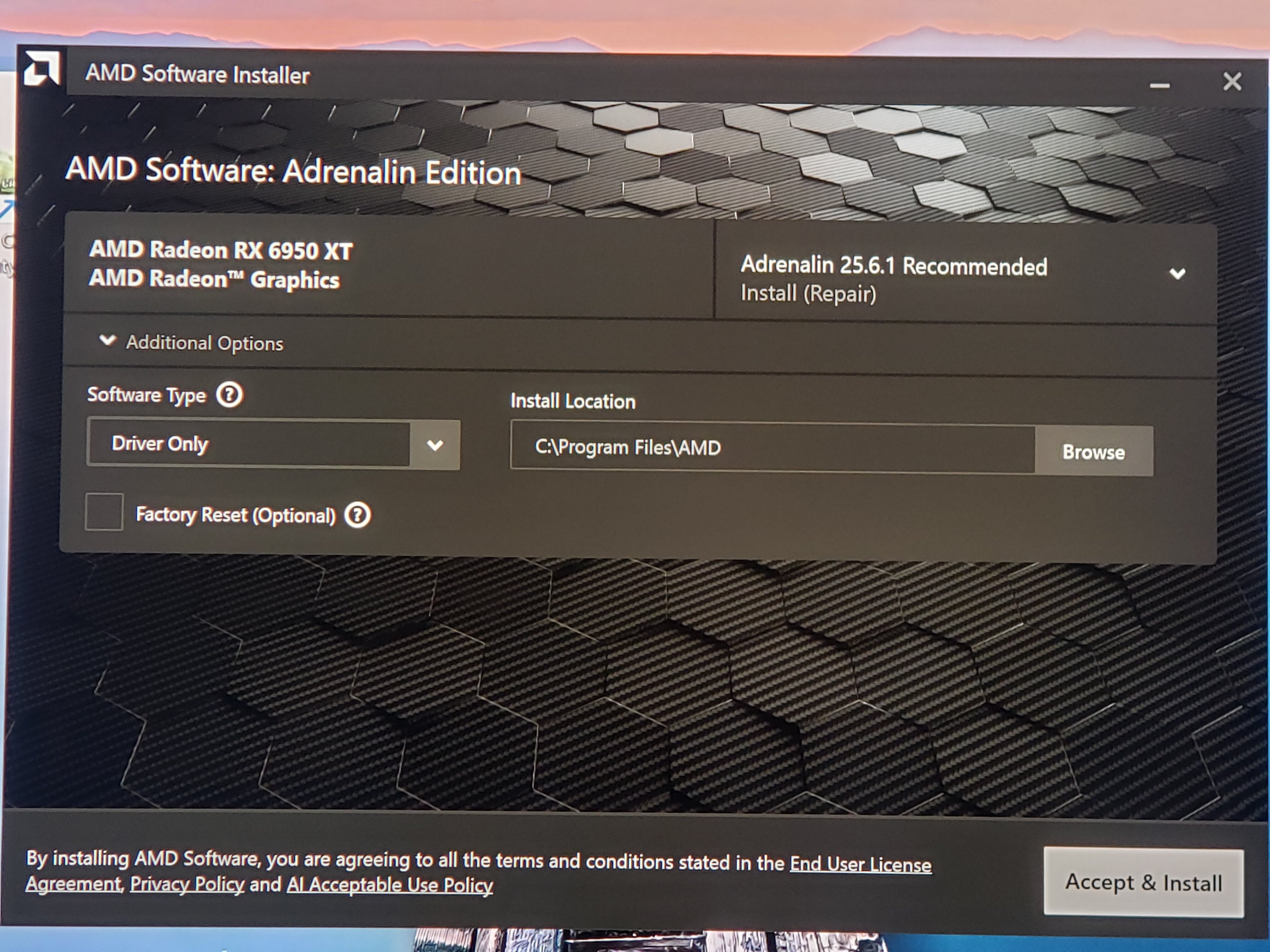Click the Install (Repair) text
Image resolution: width=1270 pixels, height=952 pixels.
(808, 294)
